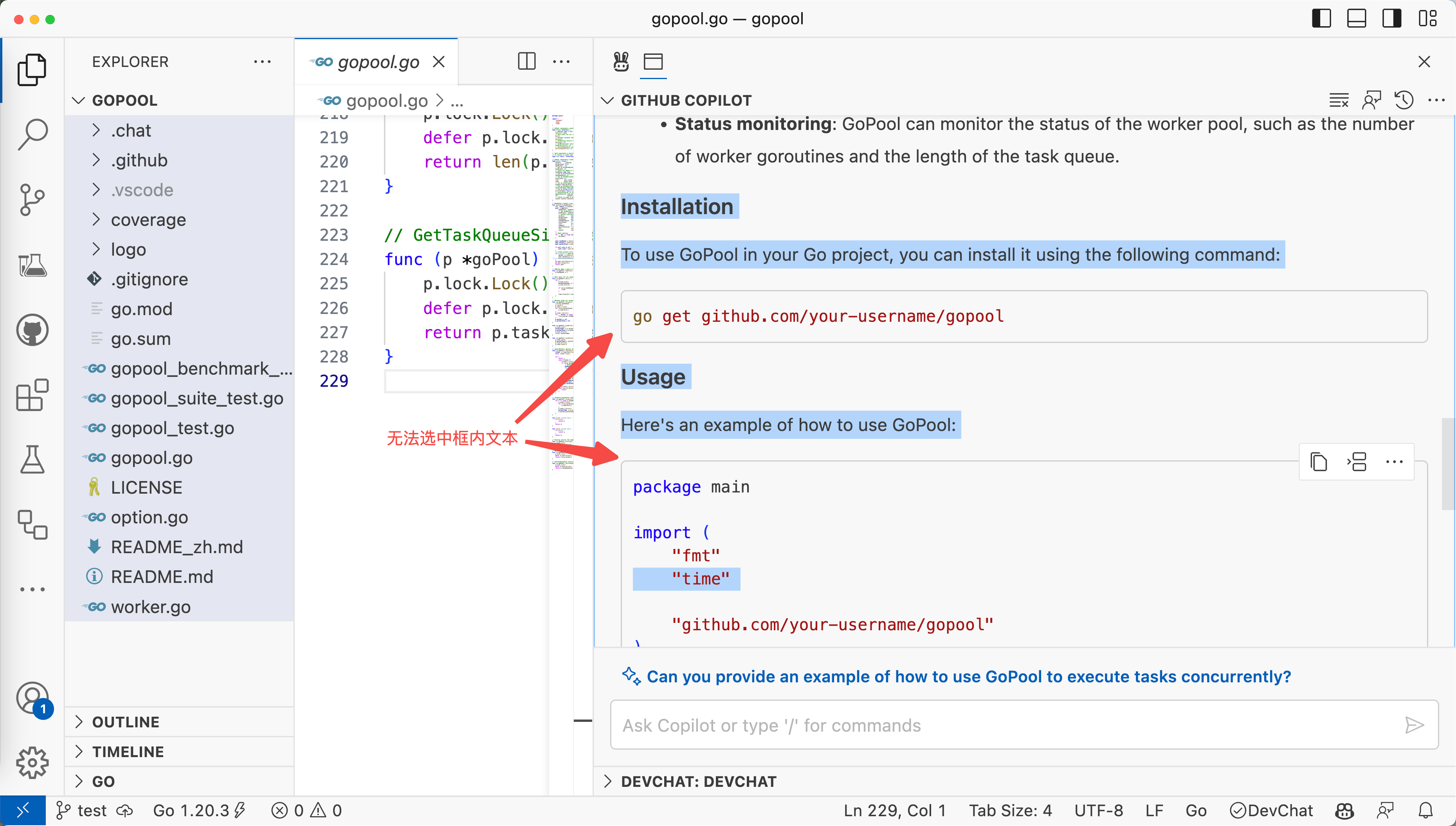Toggle secondary side bar visibility
The image size is (1456, 826).
pyautogui.click(x=1391, y=19)
